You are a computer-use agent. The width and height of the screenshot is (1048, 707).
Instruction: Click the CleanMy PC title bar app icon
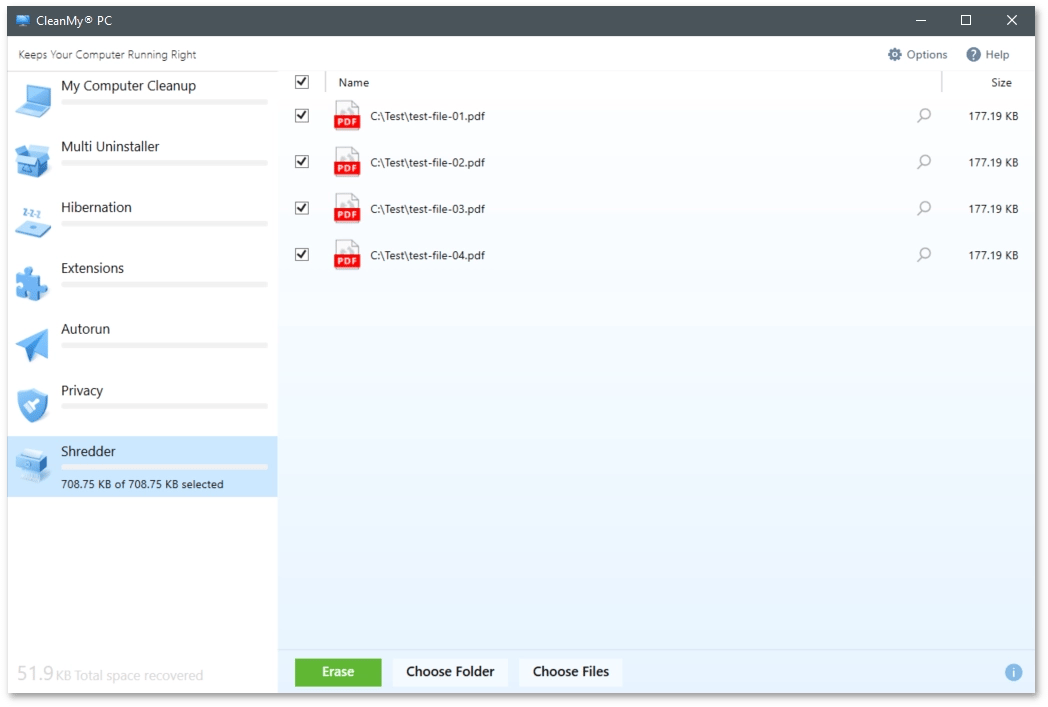coord(23,21)
